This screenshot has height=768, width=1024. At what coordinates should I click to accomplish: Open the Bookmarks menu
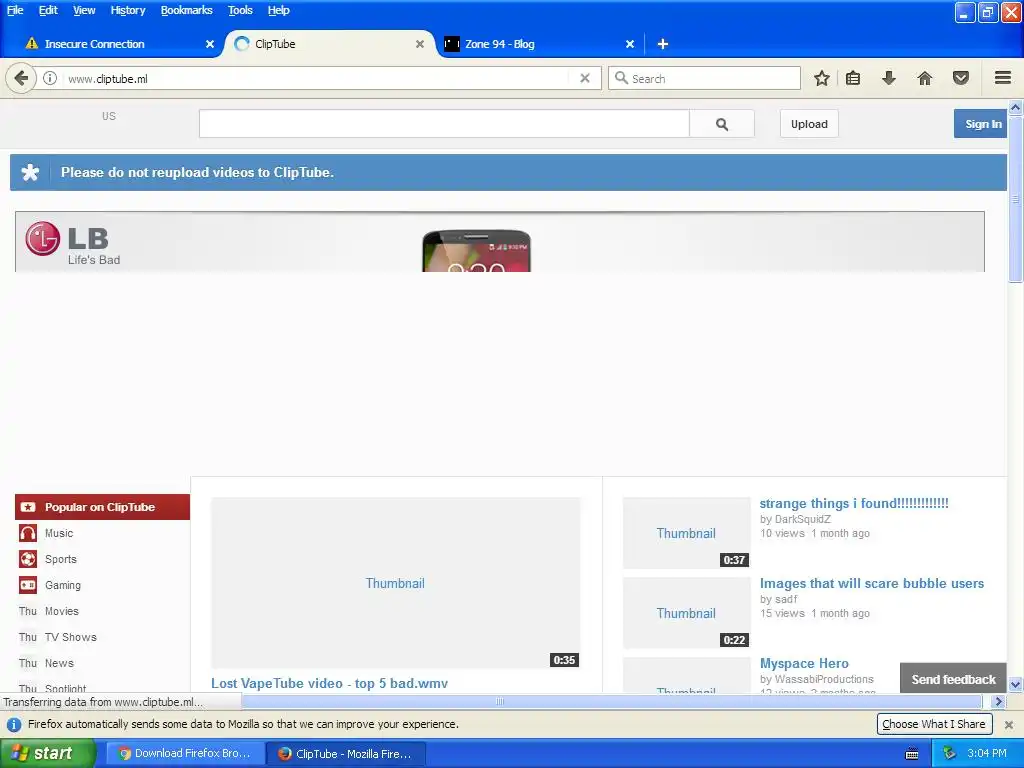click(x=186, y=10)
